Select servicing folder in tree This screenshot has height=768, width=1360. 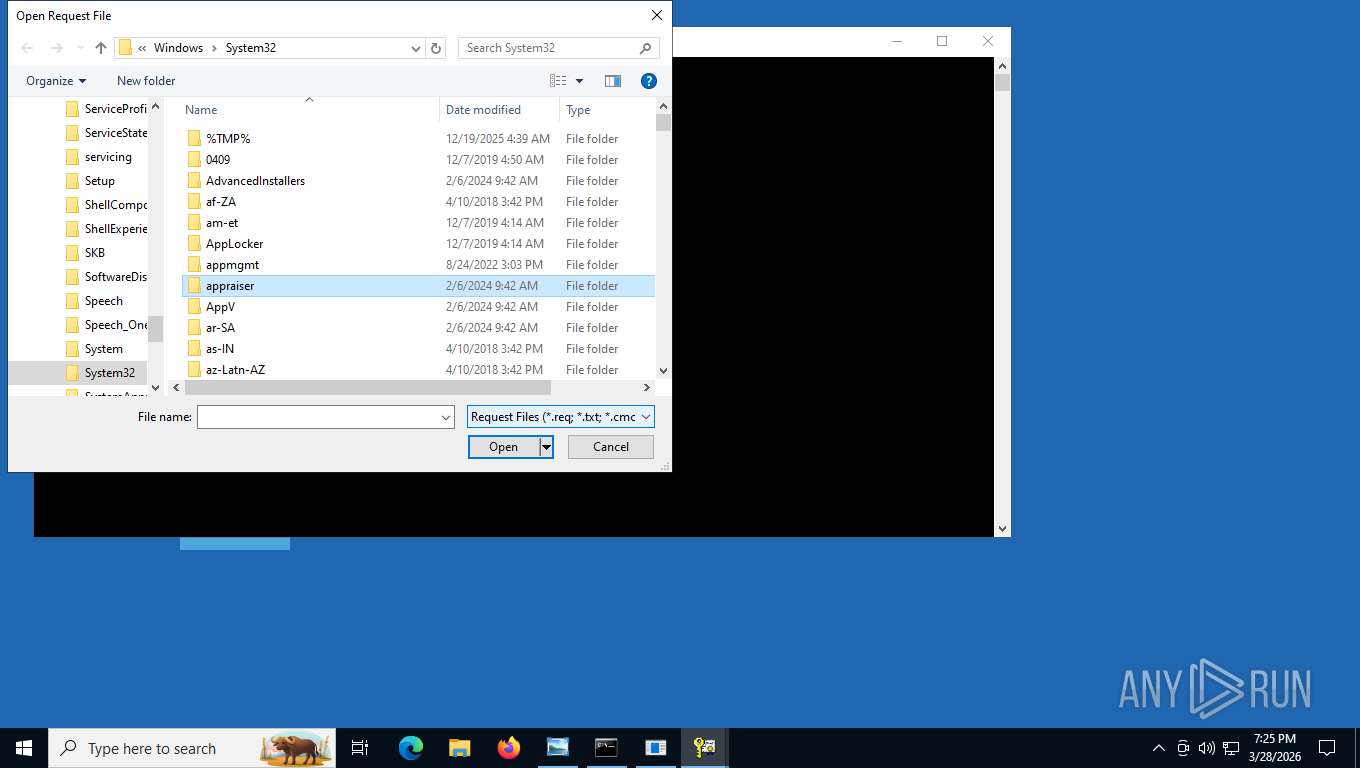coord(98,157)
